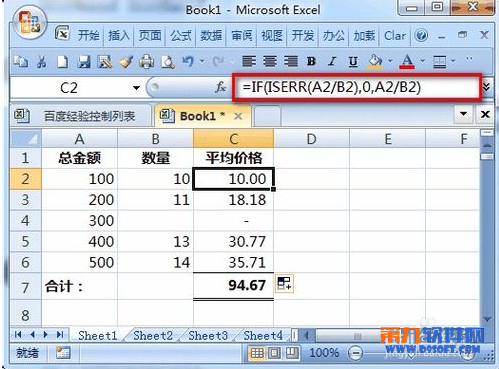Switch to Sheet4 tab
Screen dimensions: 499x369
click(263, 335)
